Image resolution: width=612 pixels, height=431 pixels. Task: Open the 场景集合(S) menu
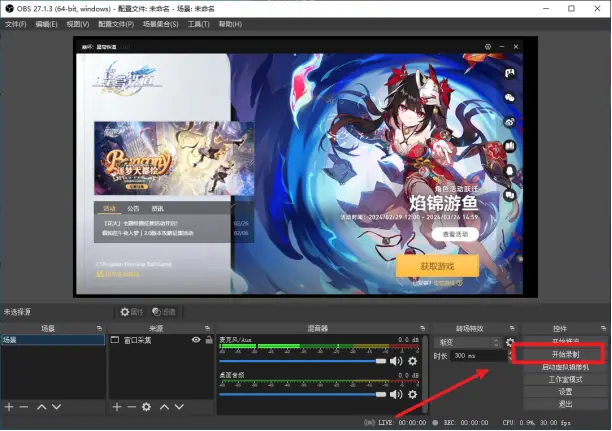click(160, 24)
